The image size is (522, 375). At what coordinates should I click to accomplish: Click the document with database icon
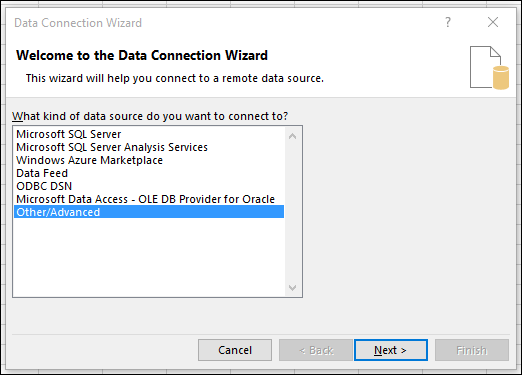tap(489, 68)
